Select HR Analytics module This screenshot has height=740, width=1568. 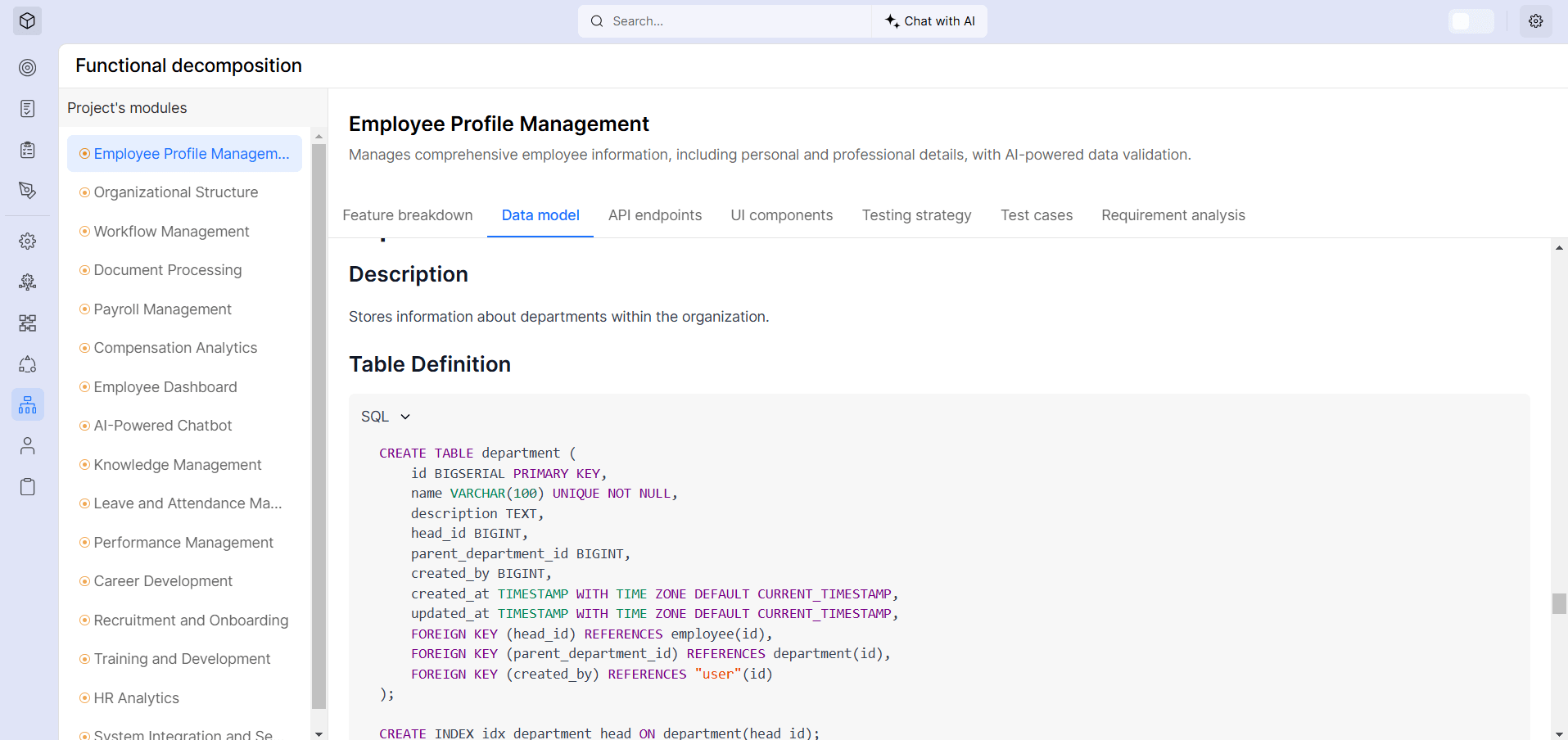click(184, 698)
